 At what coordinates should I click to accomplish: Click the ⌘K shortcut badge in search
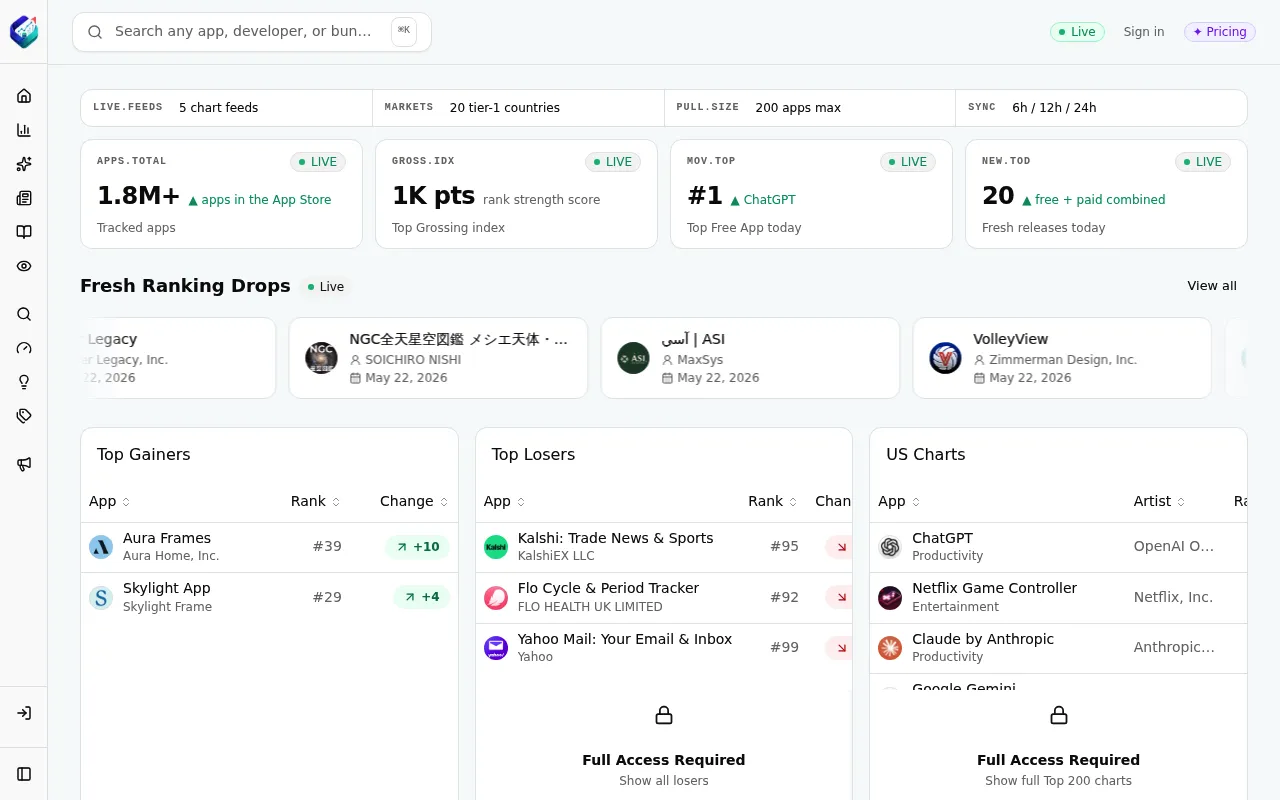404,31
